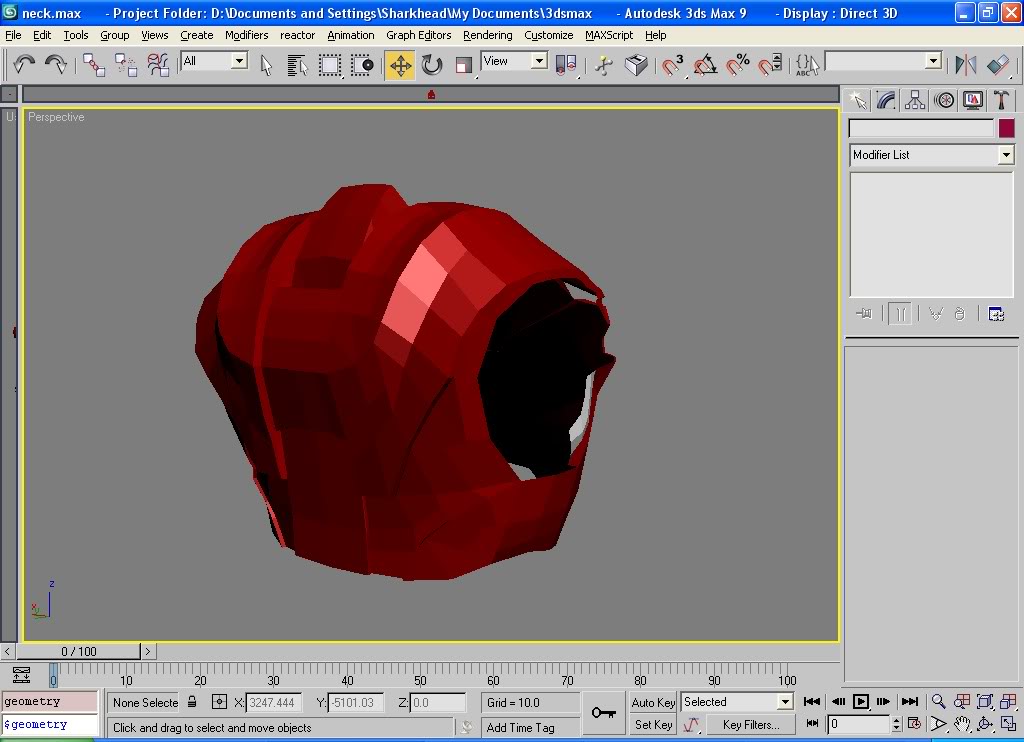Toggle the Selection Lock padlock
The height and width of the screenshot is (742, 1024).
coord(192,702)
